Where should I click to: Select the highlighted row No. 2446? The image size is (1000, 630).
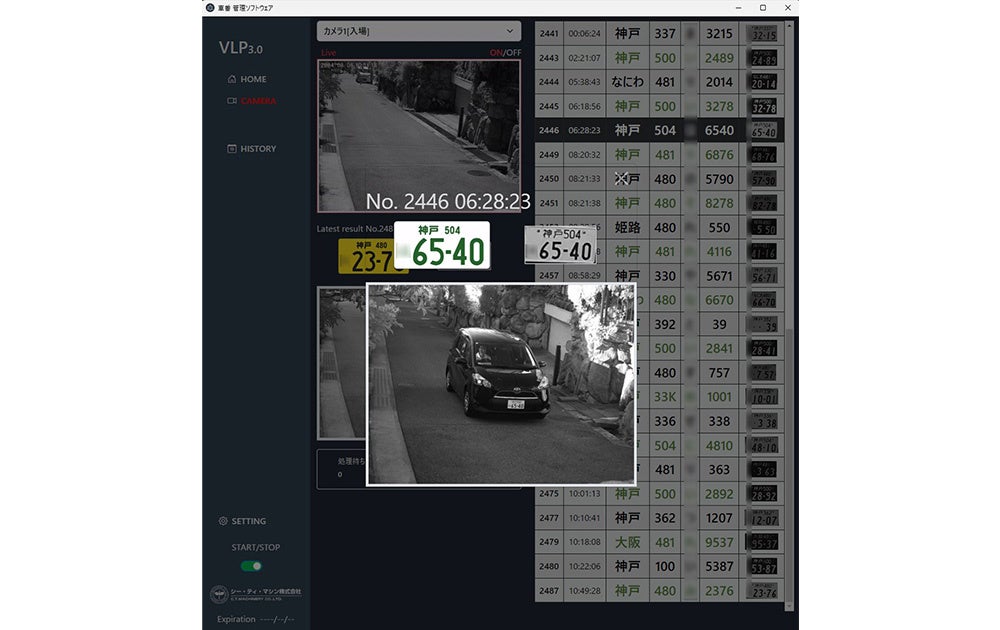[659, 130]
